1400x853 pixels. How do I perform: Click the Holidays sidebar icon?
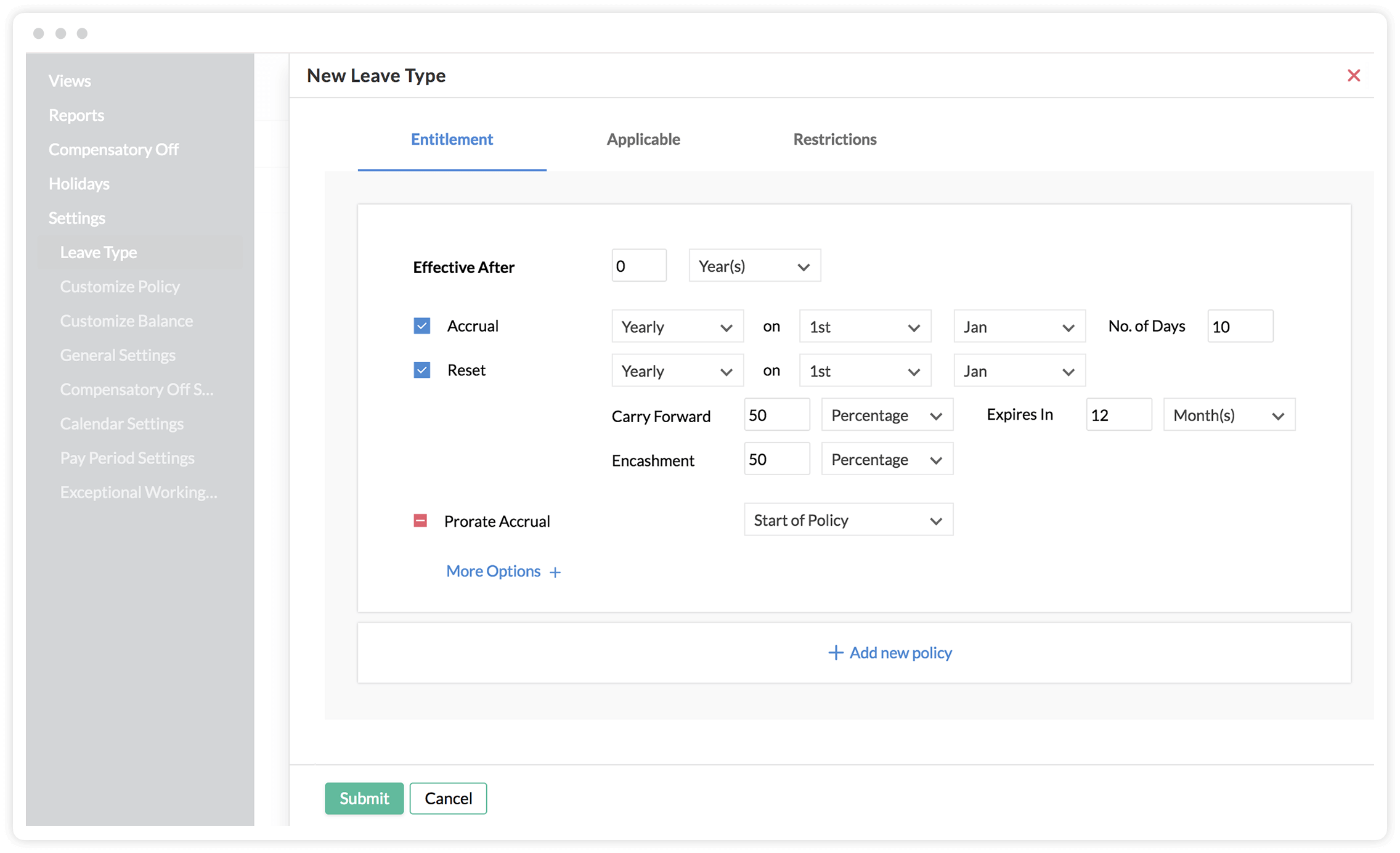[x=78, y=183]
